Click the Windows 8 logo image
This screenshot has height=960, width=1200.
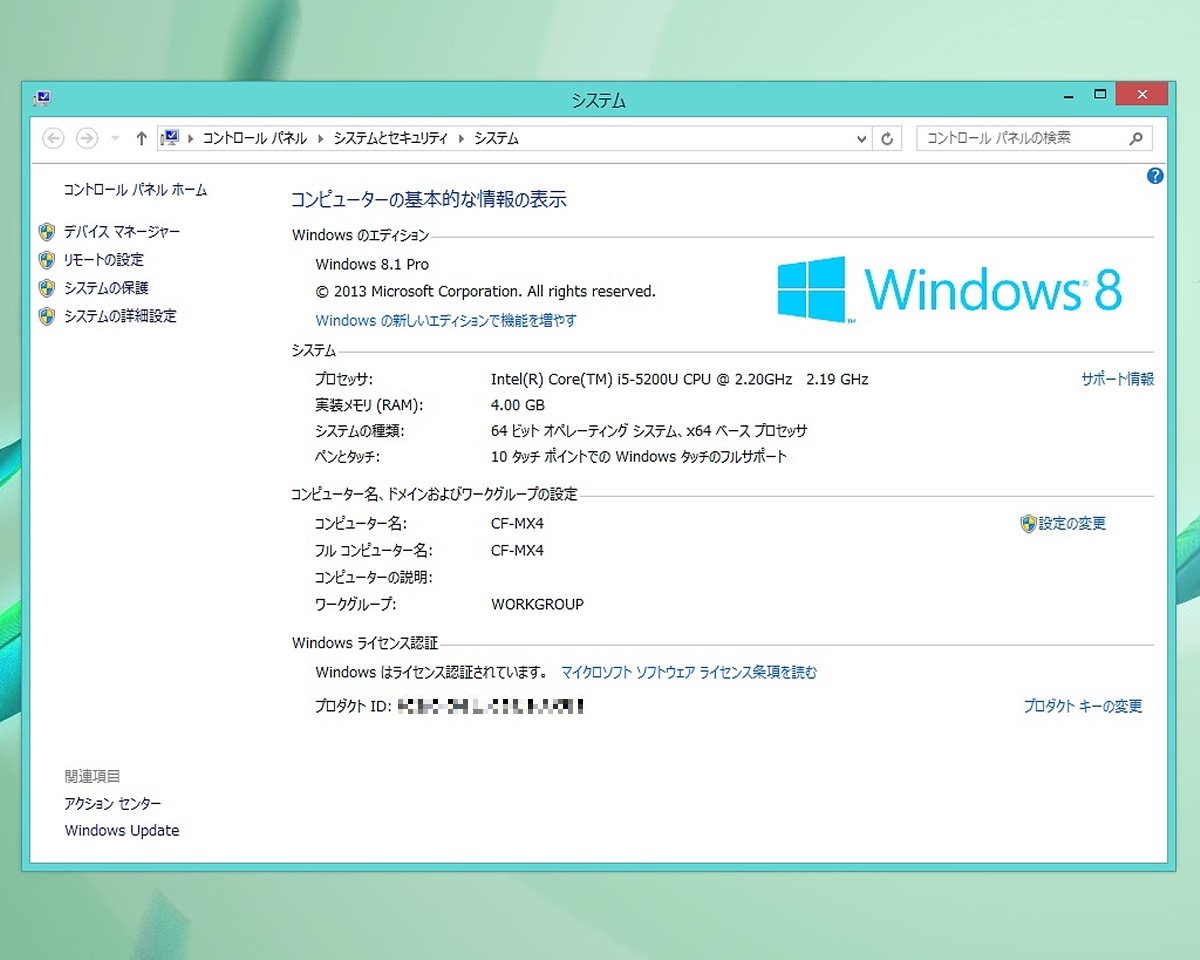point(950,290)
